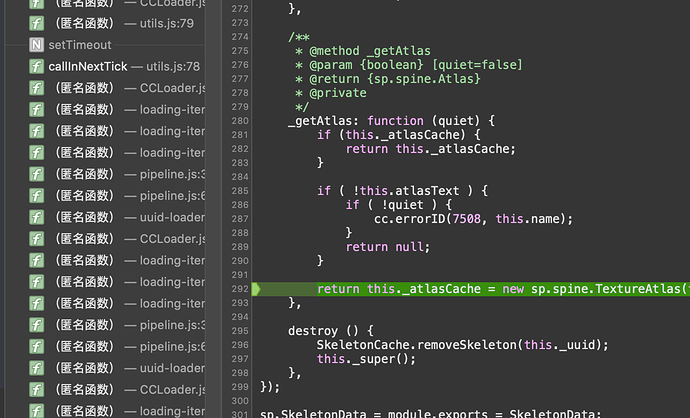The width and height of the screenshot is (690, 418).
Task: Click the function icon beside utils.js:79
Action: click(37, 23)
